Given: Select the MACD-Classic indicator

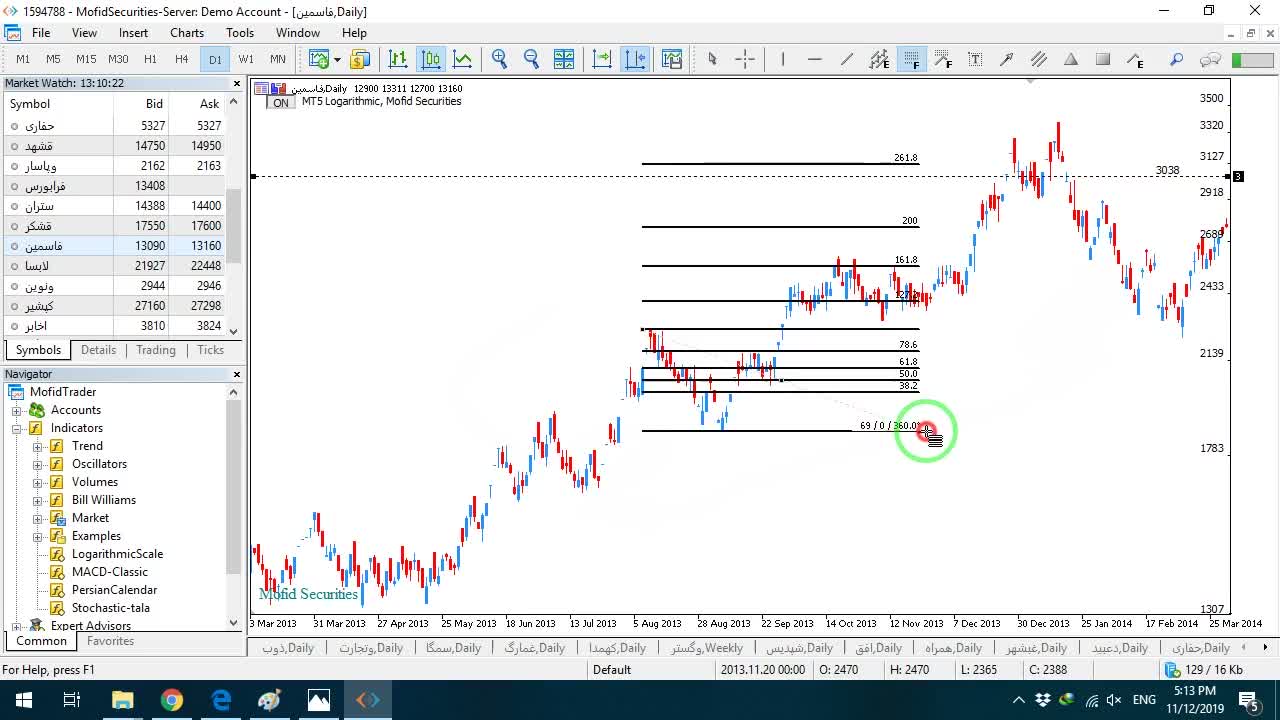Looking at the screenshot, I should pos(110,572).
